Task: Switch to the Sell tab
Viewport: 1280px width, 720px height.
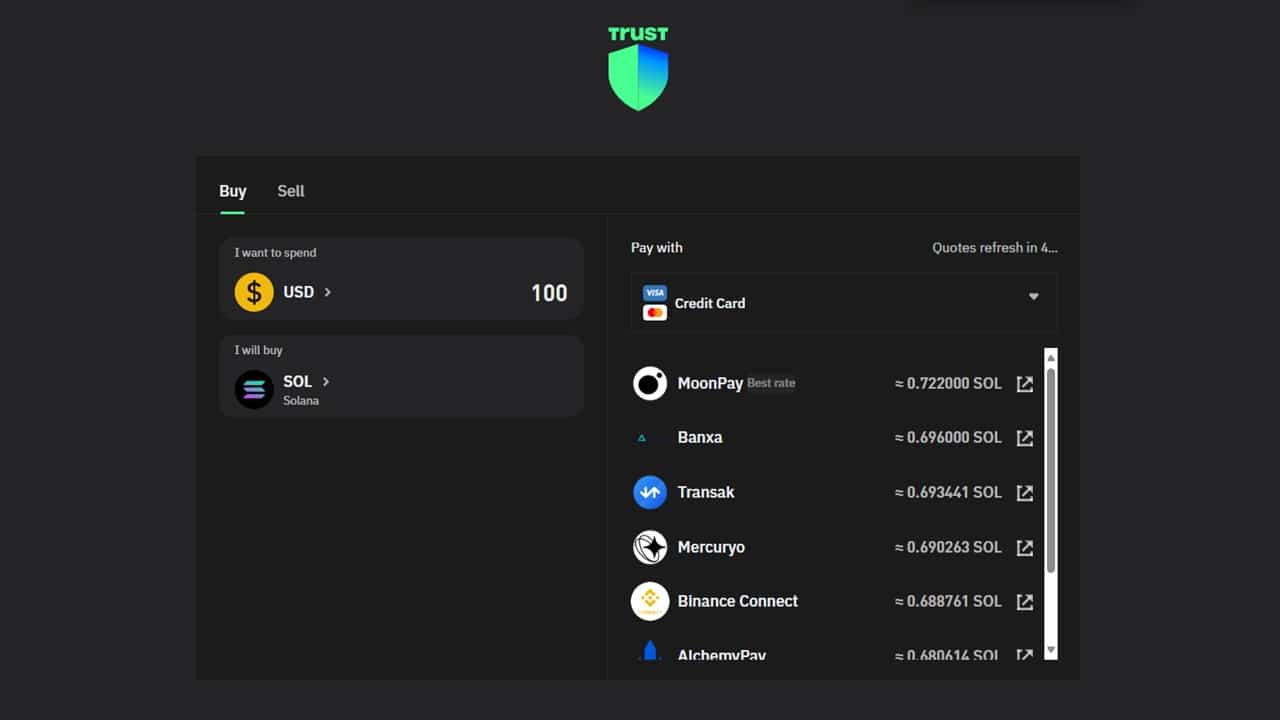Action: tap(291, 191)
